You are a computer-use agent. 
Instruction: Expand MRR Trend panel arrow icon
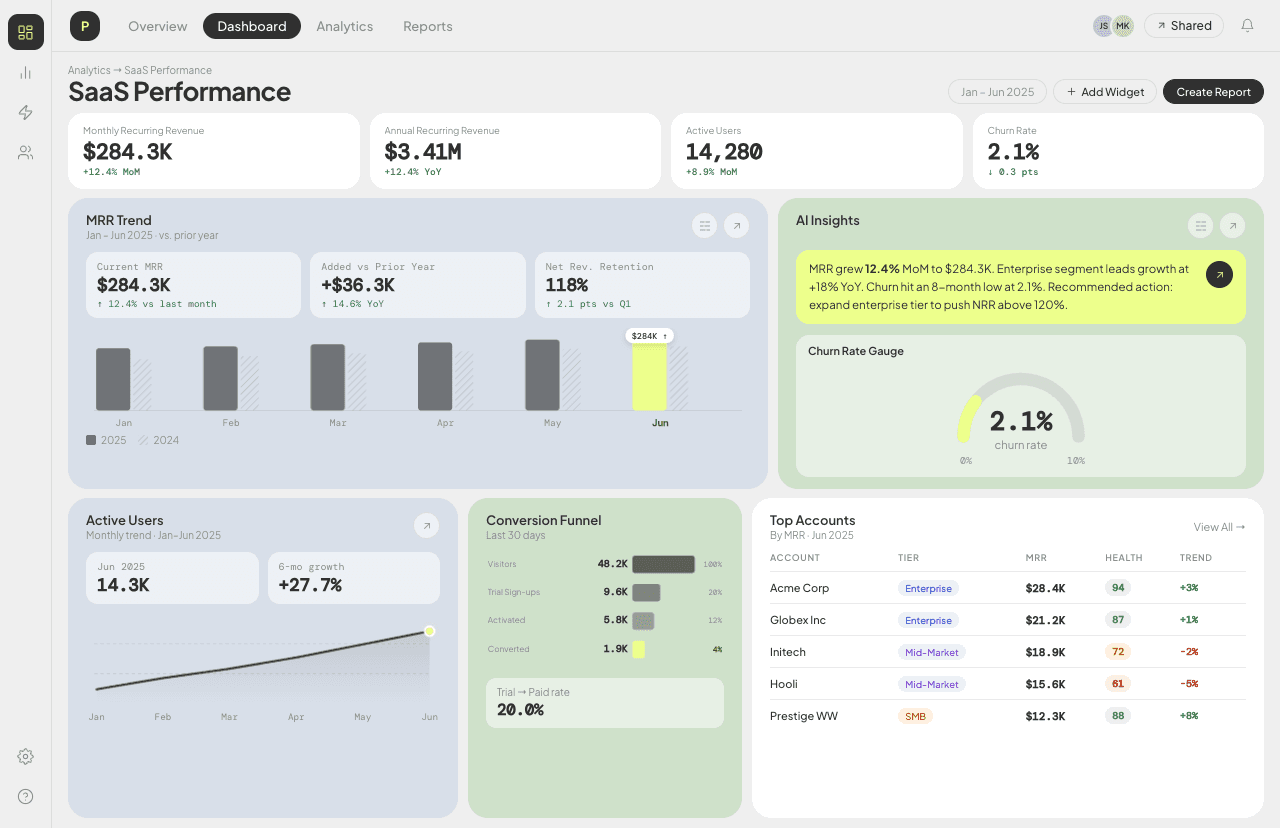coord(736,226)
